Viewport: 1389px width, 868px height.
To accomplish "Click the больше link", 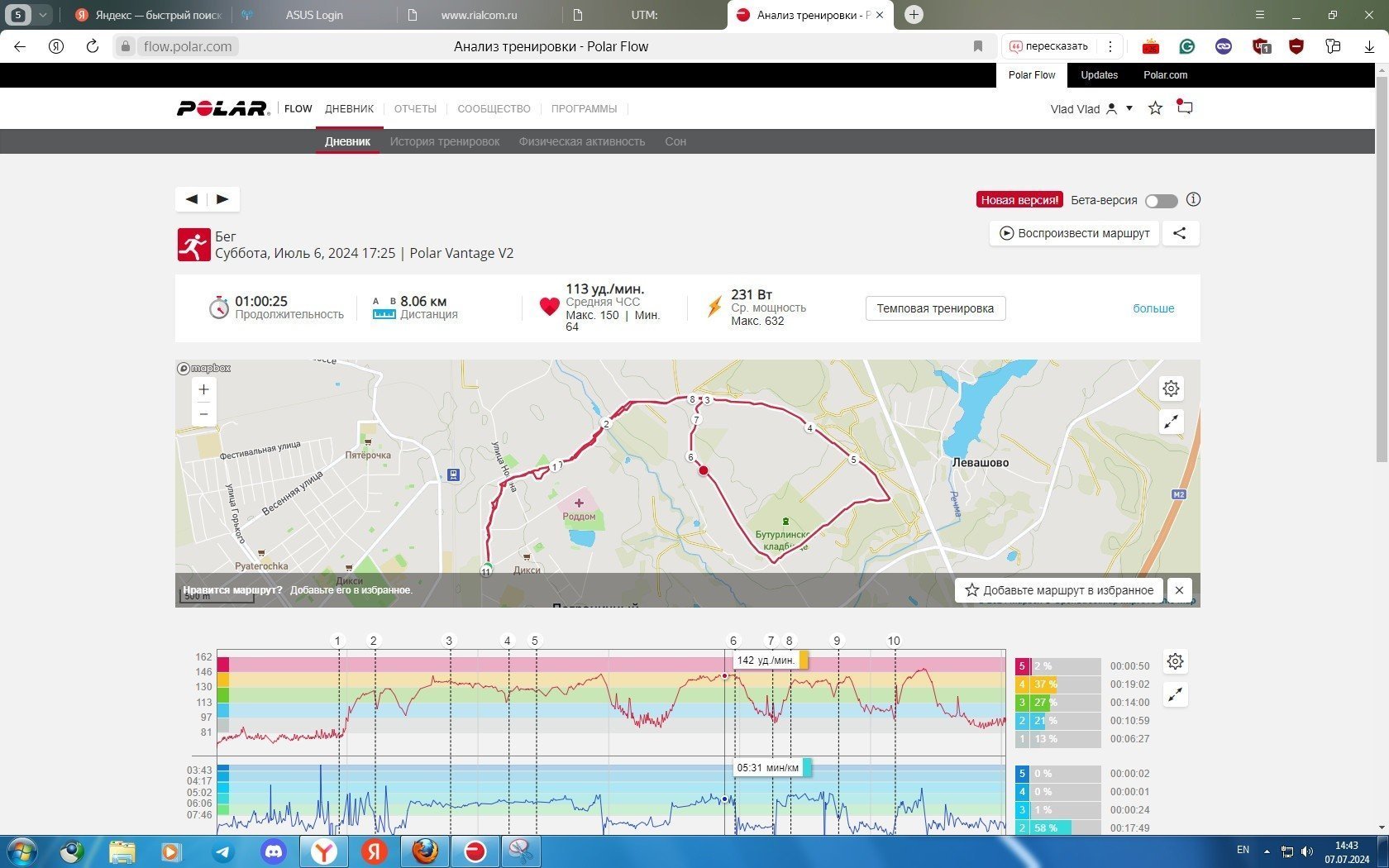I will click(x=1153, y=308).
